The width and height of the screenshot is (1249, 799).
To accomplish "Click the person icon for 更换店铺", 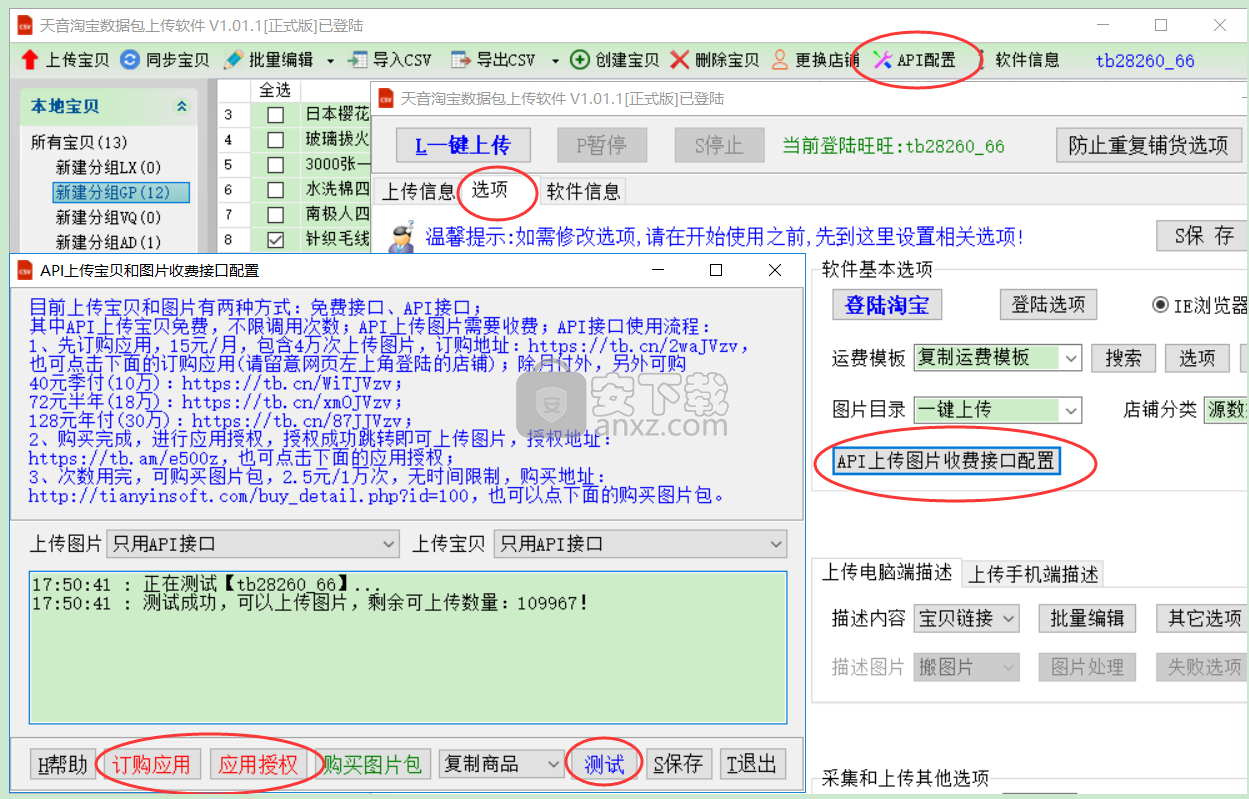I will click(780, 60).
